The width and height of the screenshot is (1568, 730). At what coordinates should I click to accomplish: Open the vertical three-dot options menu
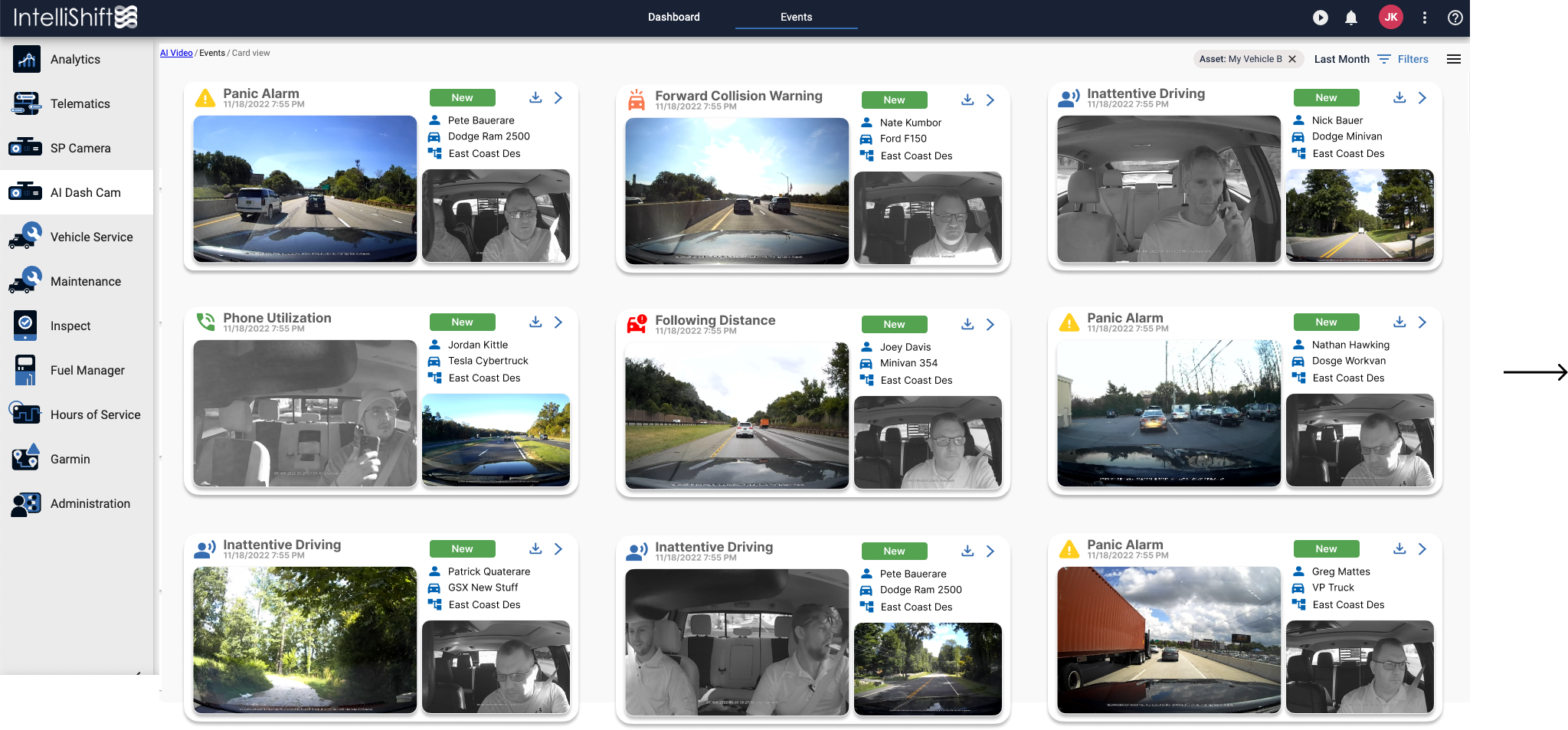point(1425,18)
